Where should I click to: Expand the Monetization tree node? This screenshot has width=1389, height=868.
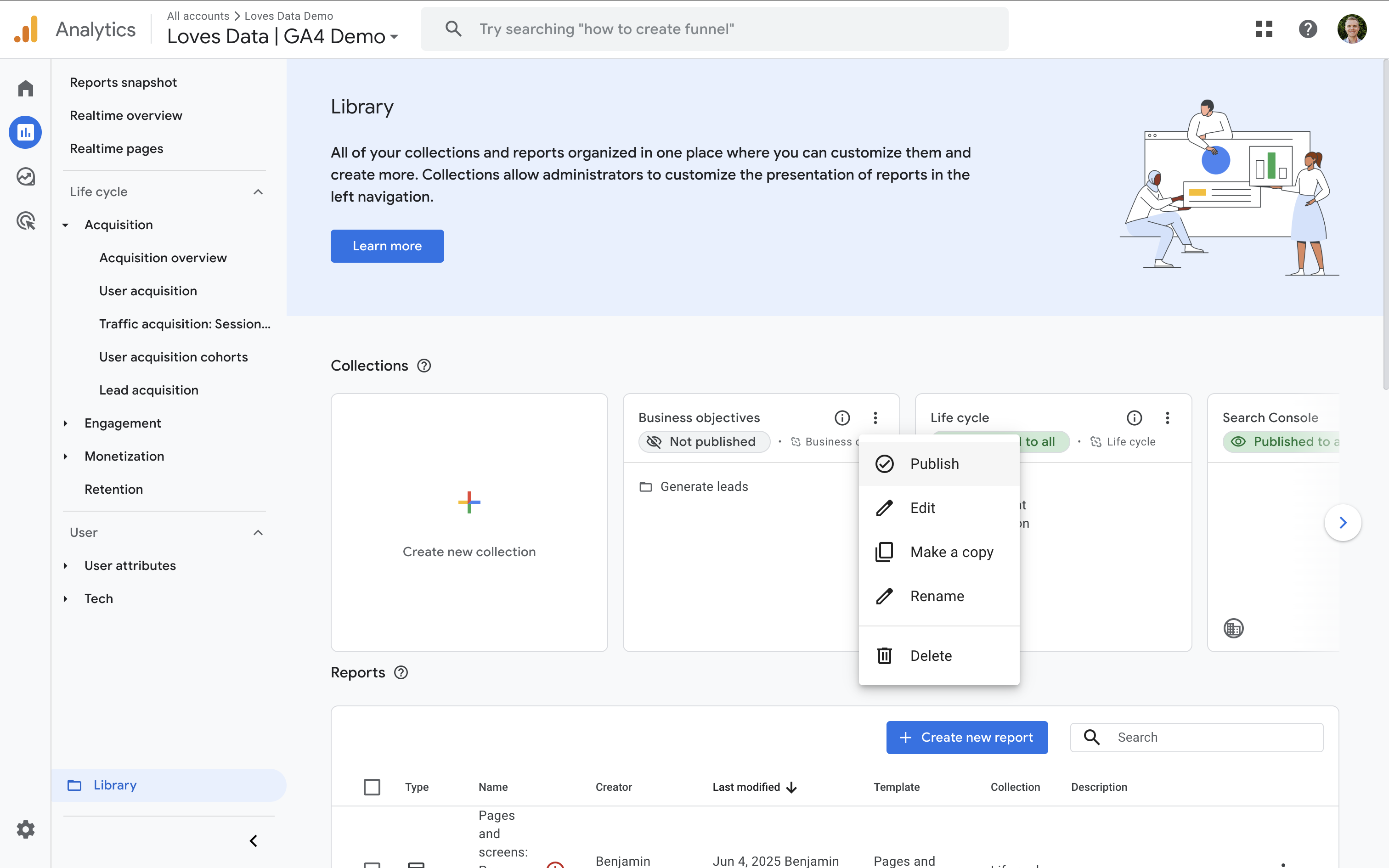65,457
